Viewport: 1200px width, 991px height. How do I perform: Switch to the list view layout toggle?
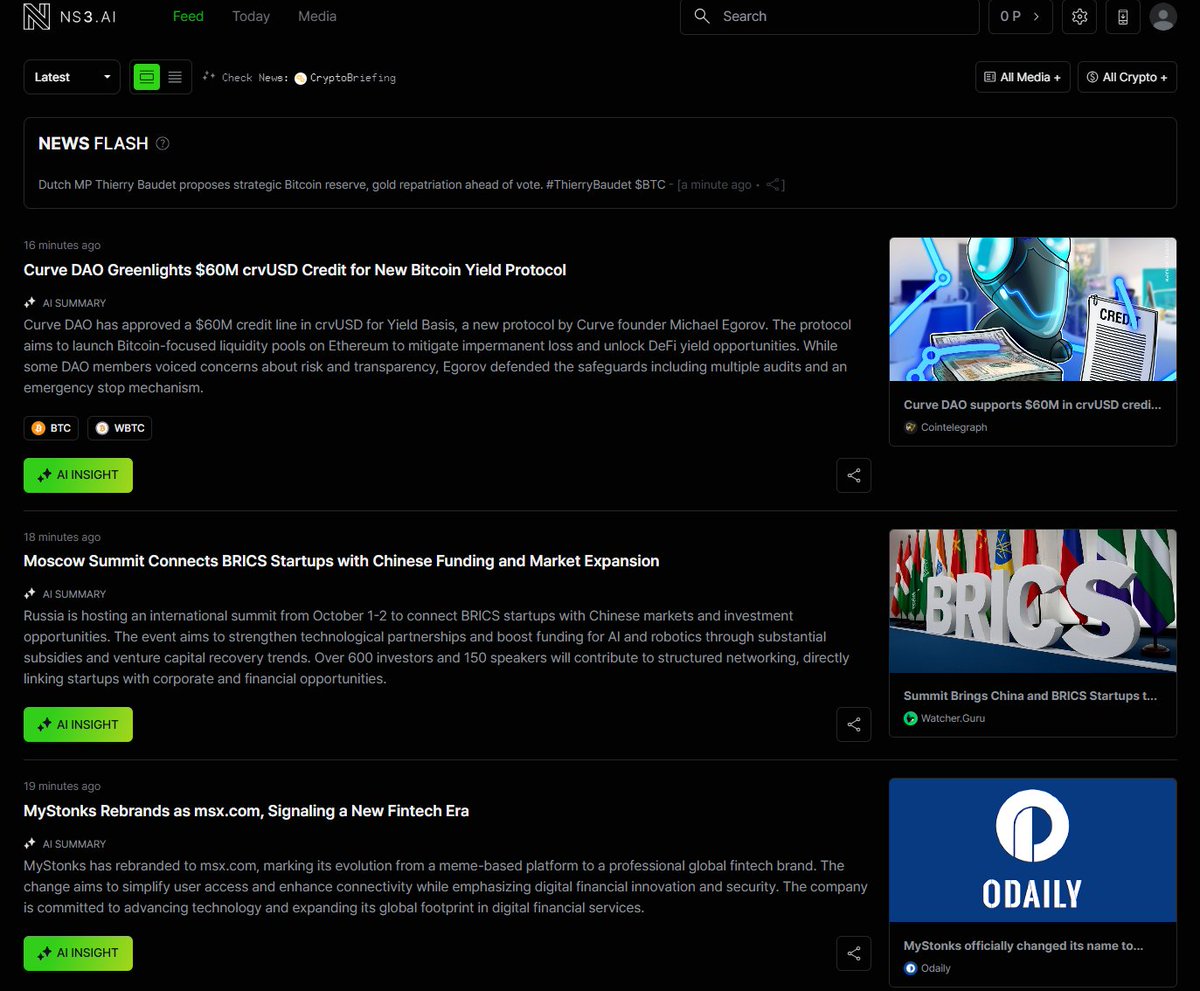[x=175, y=77]
